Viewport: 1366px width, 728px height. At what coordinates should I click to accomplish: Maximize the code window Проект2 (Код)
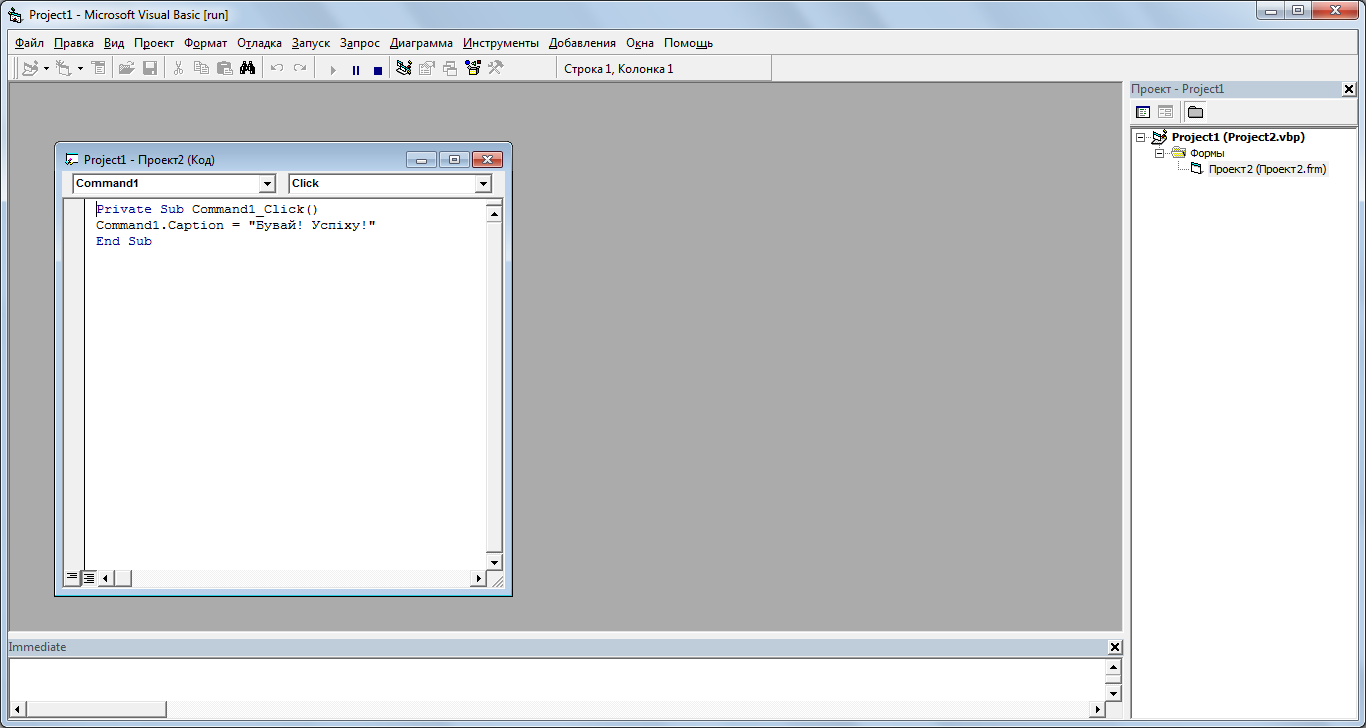click(x=454, y=160)
